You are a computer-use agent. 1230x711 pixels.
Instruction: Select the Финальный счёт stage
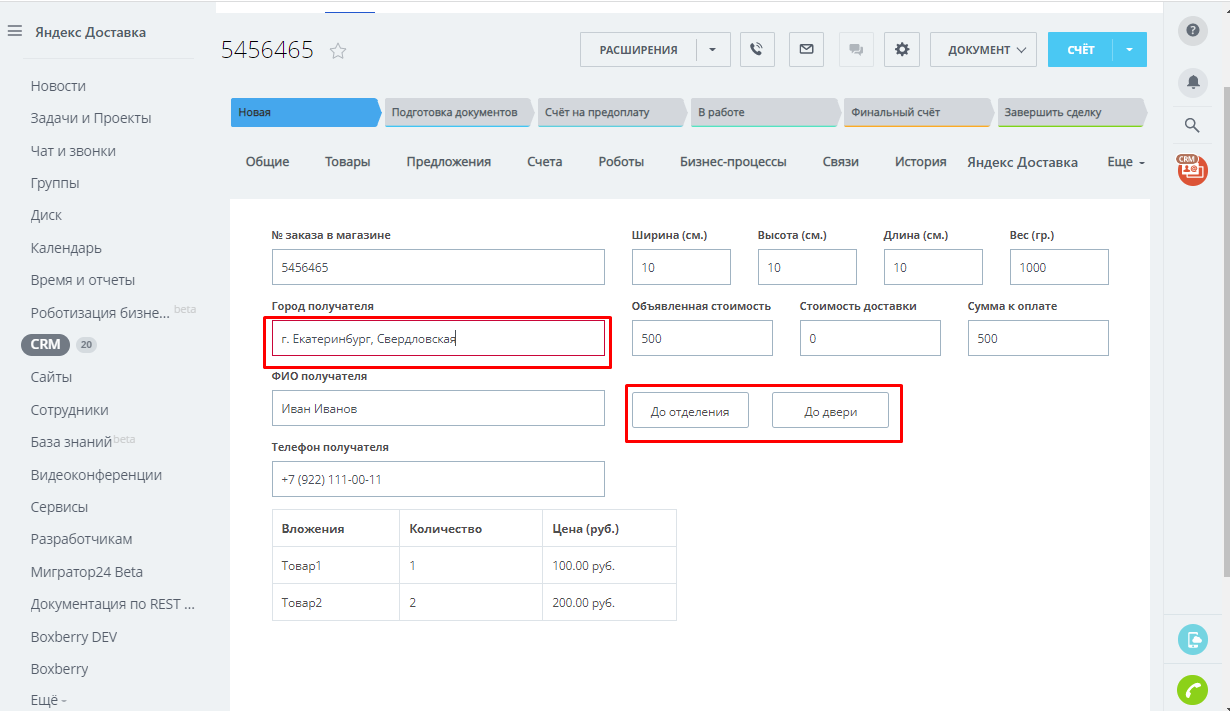point(918,112)
